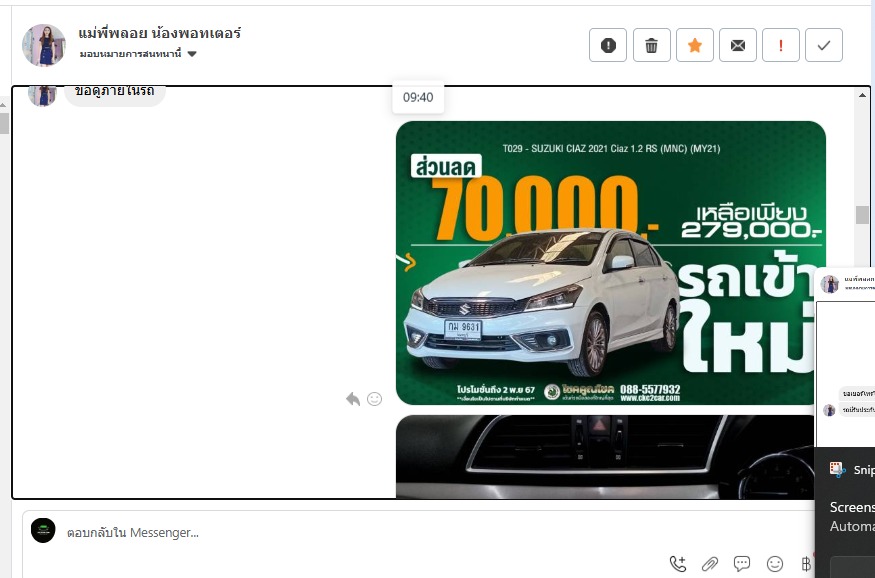Delete conversation with the trash icon
The width and height of the screenshot is (875, 578).
tap(651, 45)
